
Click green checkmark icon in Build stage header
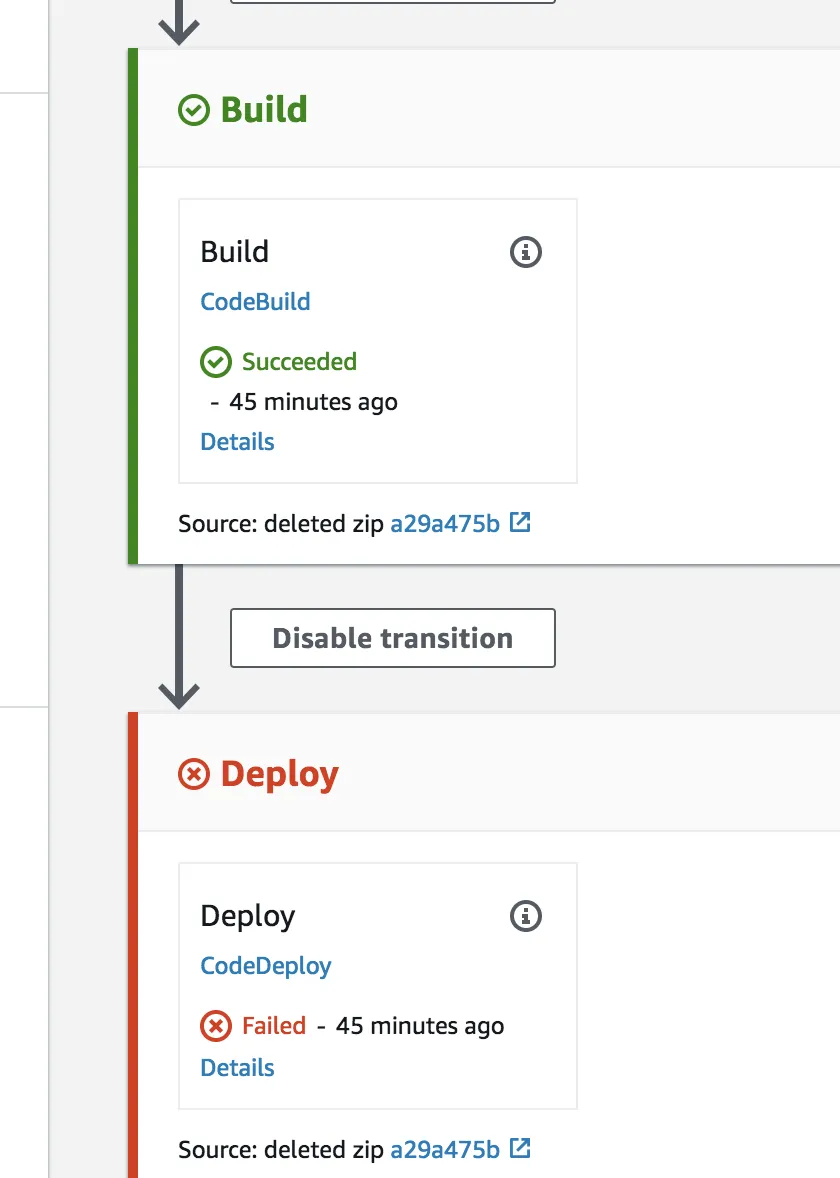point(194,110)
